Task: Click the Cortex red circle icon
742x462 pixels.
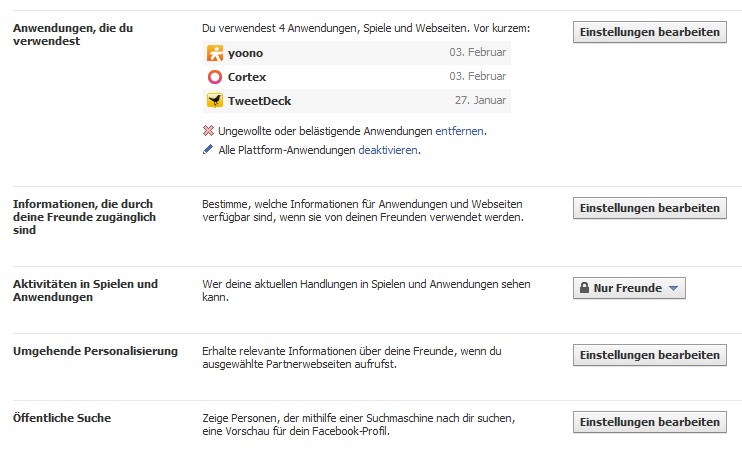Action: click(214, 77)
